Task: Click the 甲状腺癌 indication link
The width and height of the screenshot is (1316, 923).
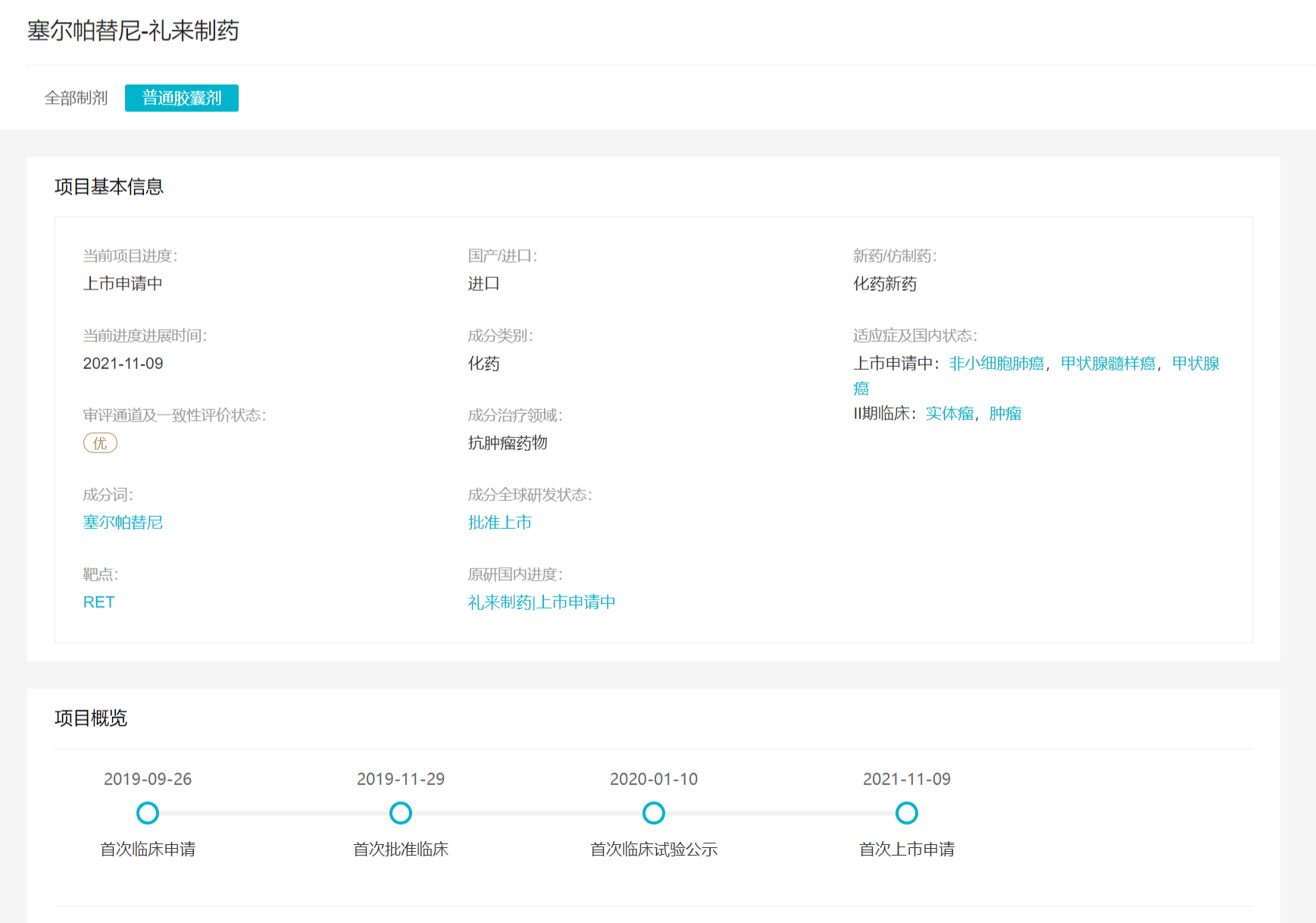Action: (1195, 364)
